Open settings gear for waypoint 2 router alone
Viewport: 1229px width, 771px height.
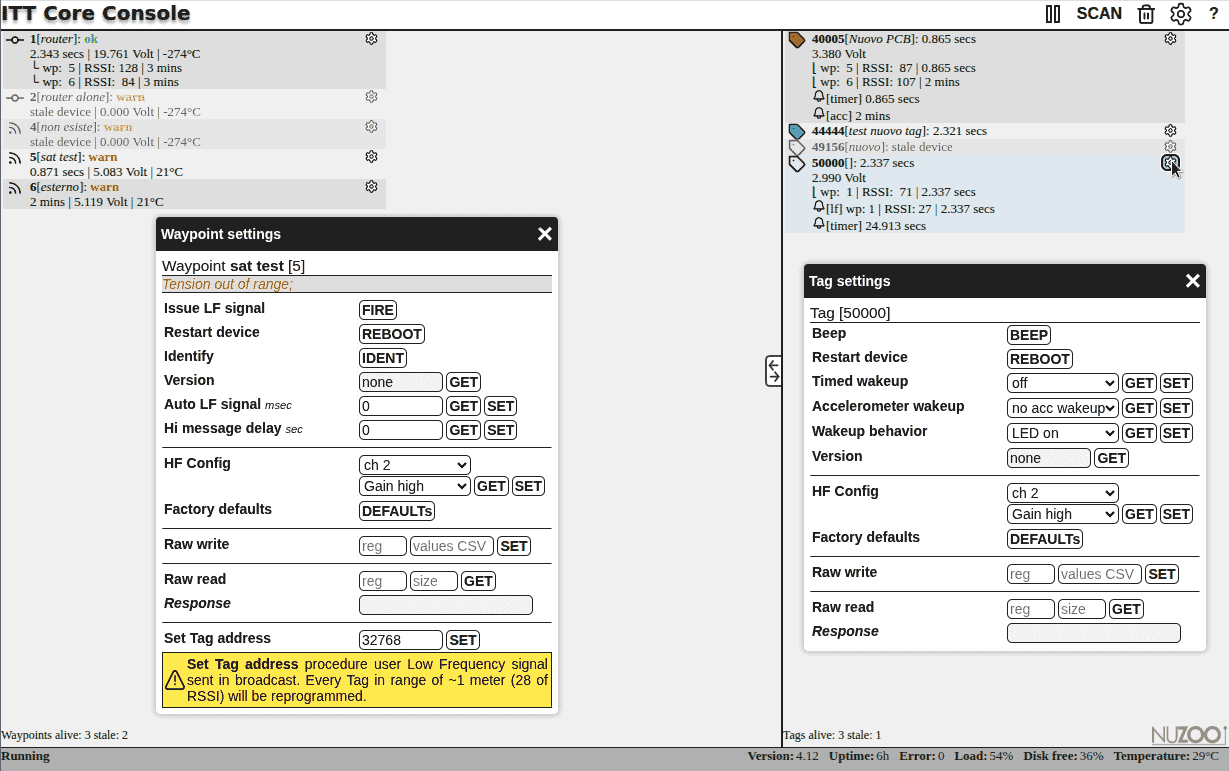pyautogui.click(x=371, y=97)
